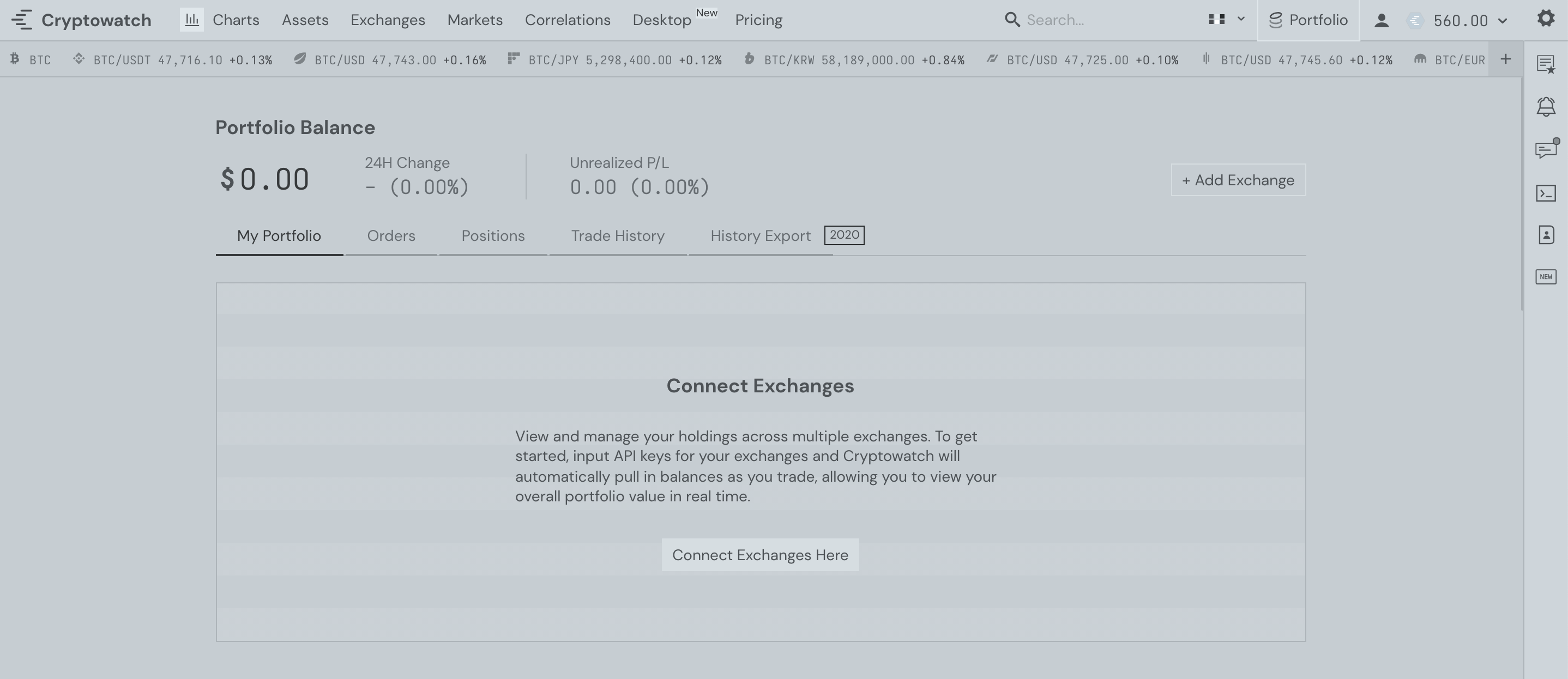Open the Correlations page

coord(568,20)
